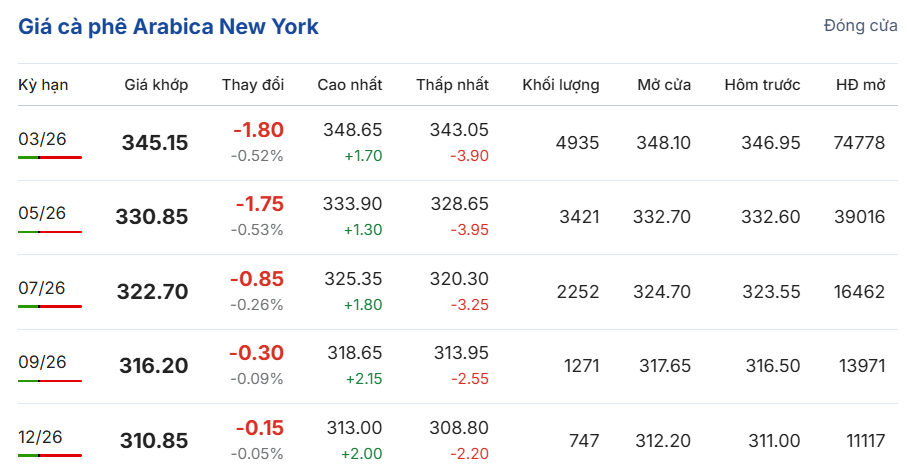Click the 'Đóng cửa' market status label
The width and height of the screenshot is (909, 474).
860,26
